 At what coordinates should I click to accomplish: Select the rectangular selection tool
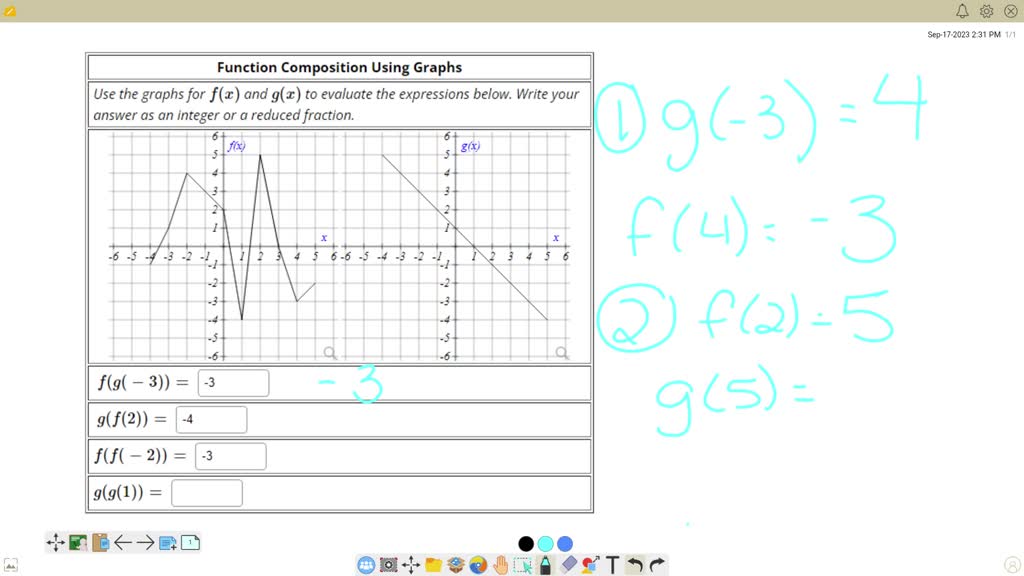[524, 565]
